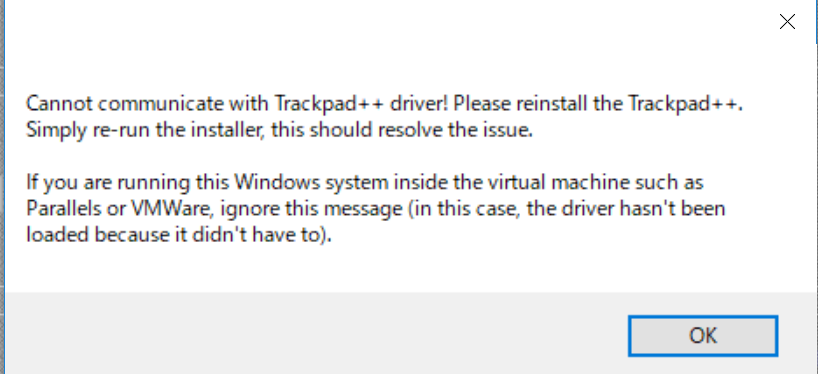Click the 'Please reinstall the Trackpad++.' sentence
Image resolution: width=818 pixels, height=374 pixels.
tap(598, 104)
